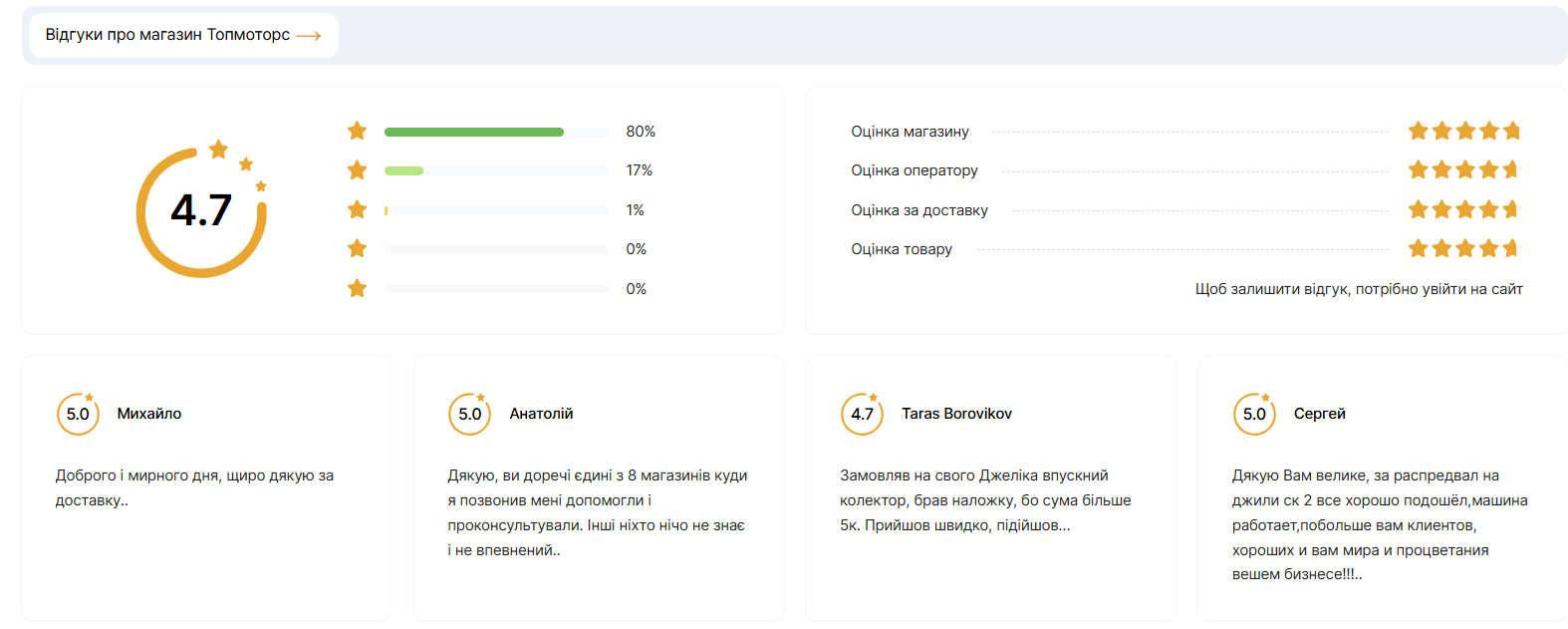The width and height of the screenshot is (1568, 629).
Task: Click the 4.7 overall rating circle
Action: (202, 210)
